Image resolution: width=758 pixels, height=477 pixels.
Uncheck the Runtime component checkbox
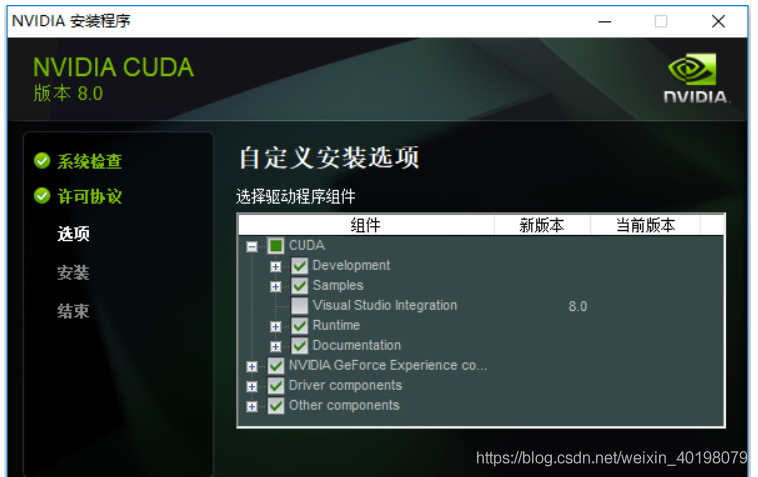299,326
